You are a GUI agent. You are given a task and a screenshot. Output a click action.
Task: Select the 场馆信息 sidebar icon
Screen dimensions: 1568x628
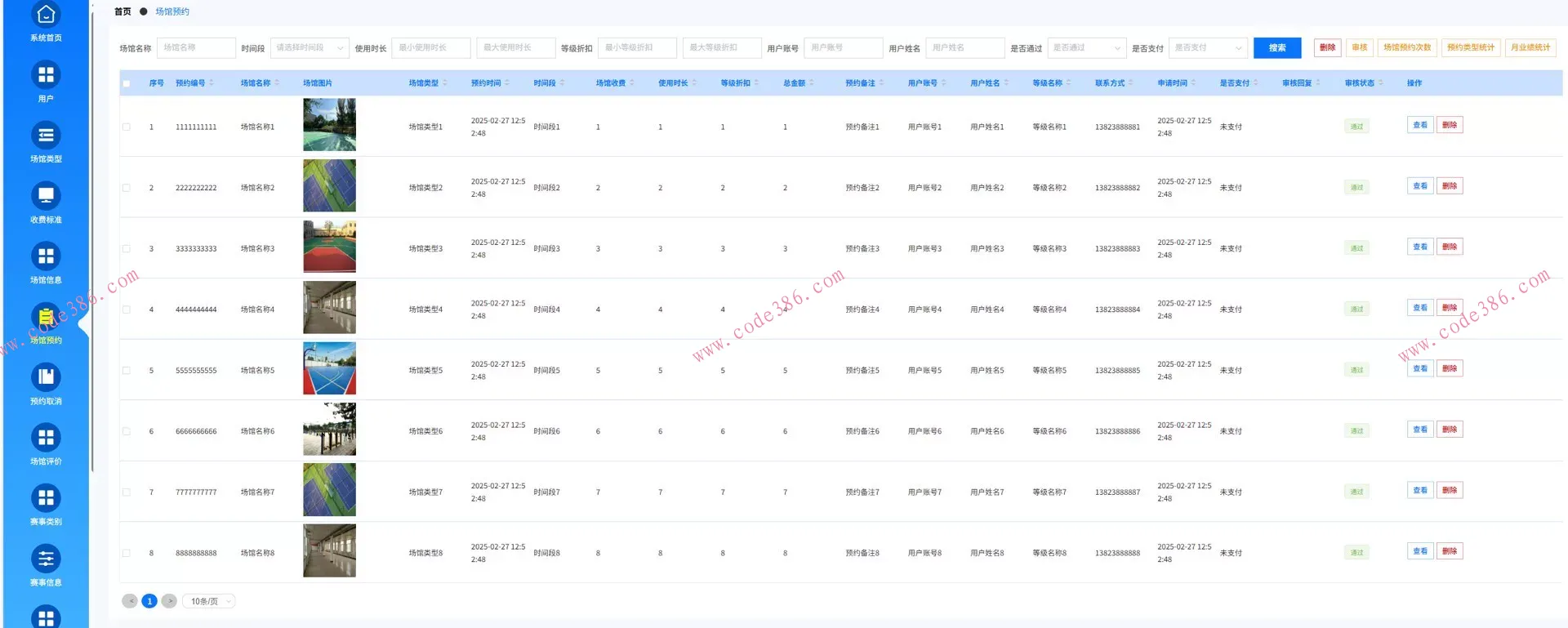tap(46, 256)
